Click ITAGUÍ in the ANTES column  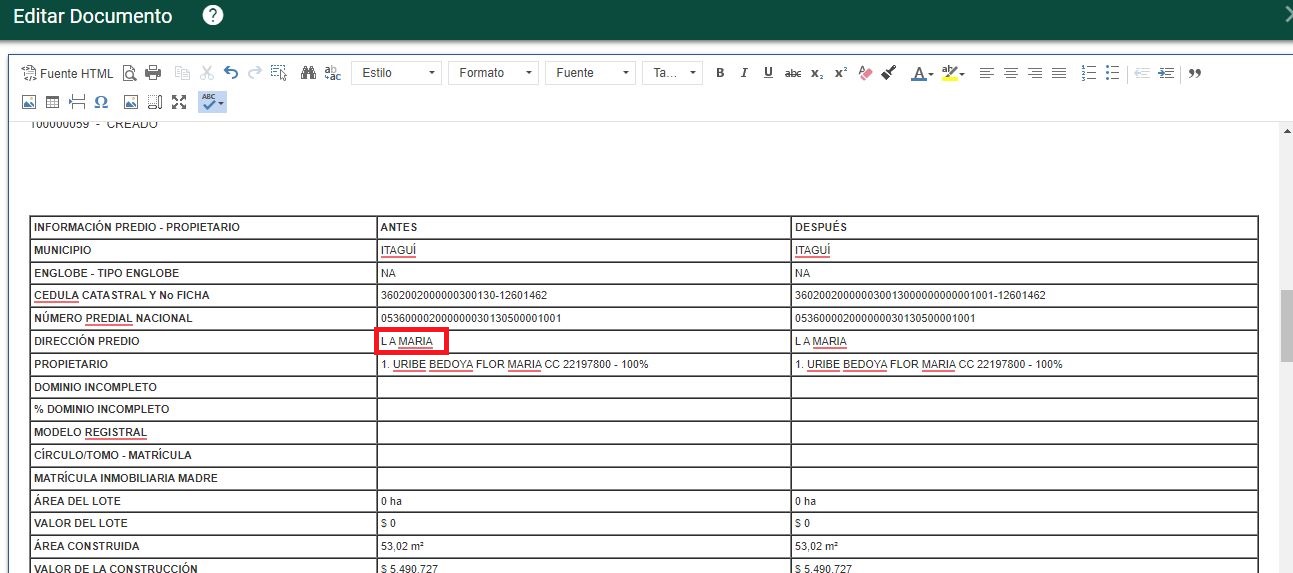398,250
